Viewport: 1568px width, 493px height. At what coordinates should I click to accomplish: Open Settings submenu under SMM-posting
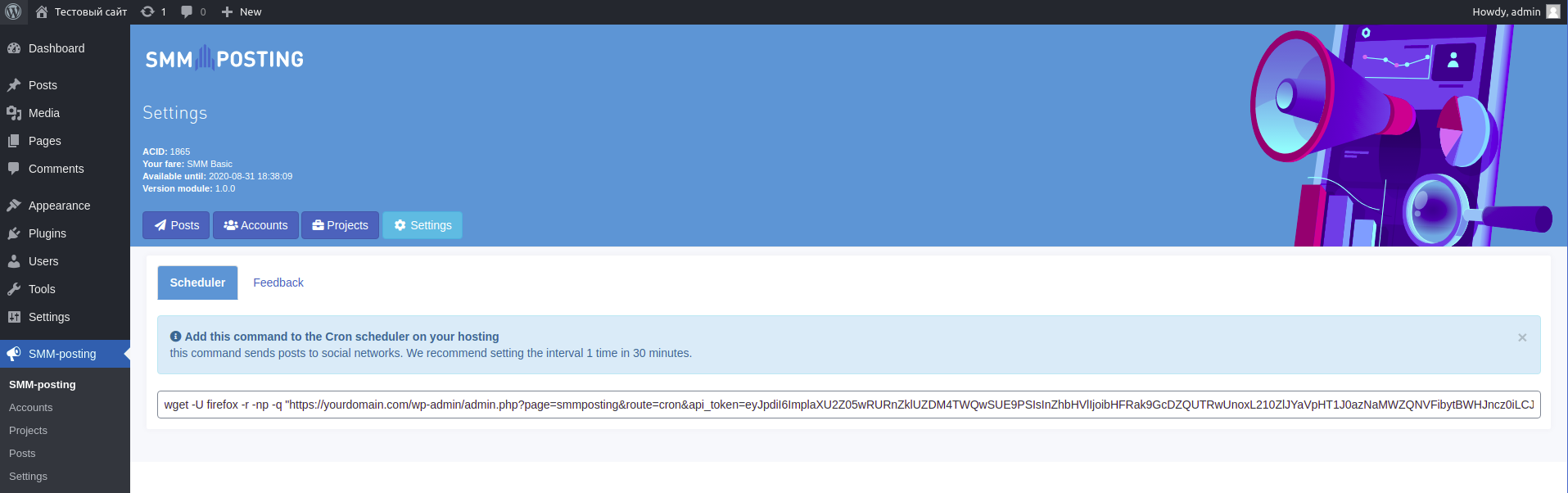coord(29,476)
